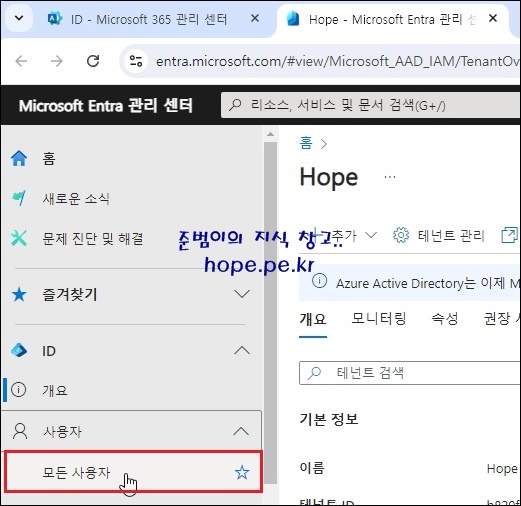Collapse the 사용자 section chevron

(x=241, y=431)
